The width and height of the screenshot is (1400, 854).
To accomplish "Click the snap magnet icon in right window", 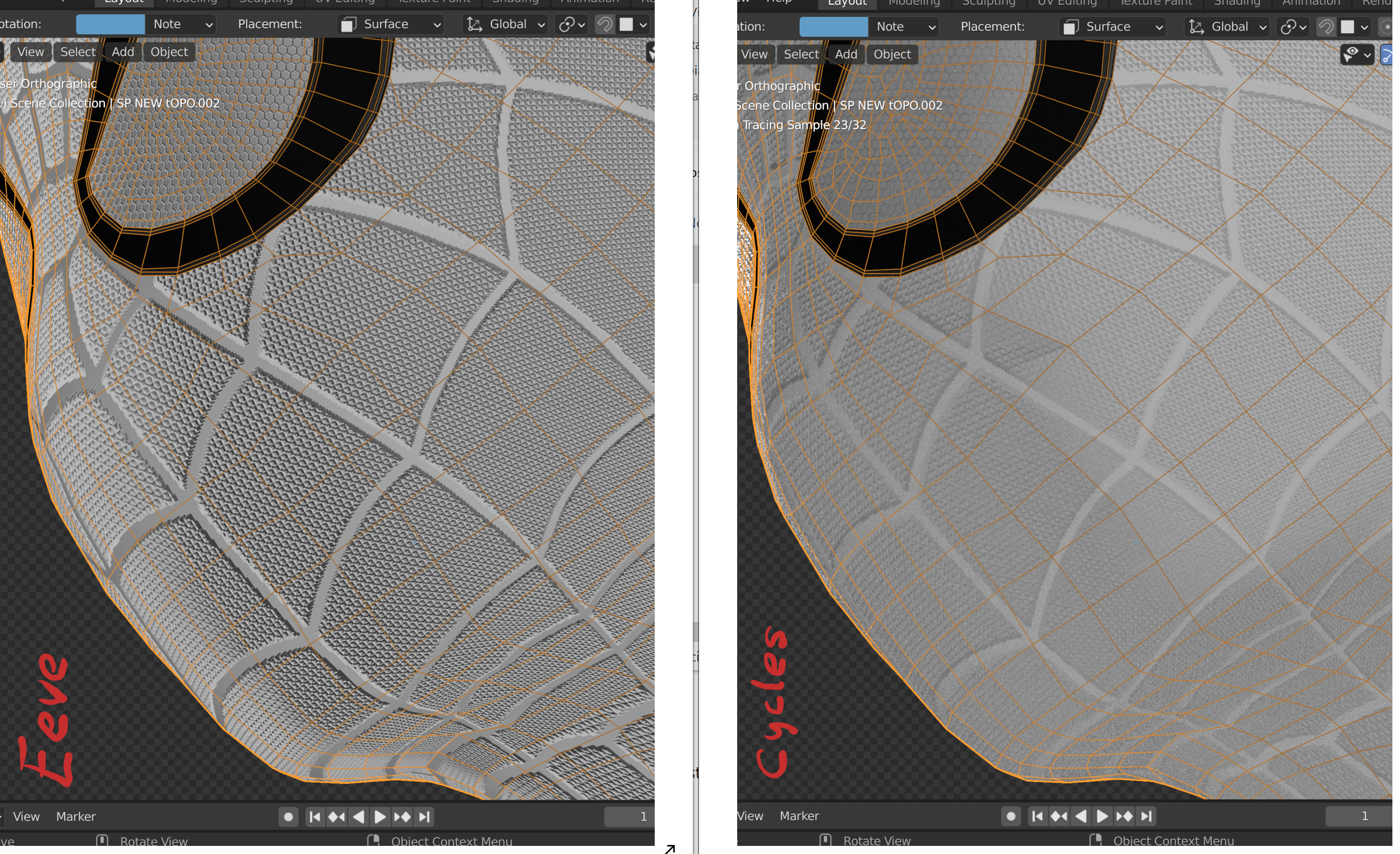I will (1326, 27).
